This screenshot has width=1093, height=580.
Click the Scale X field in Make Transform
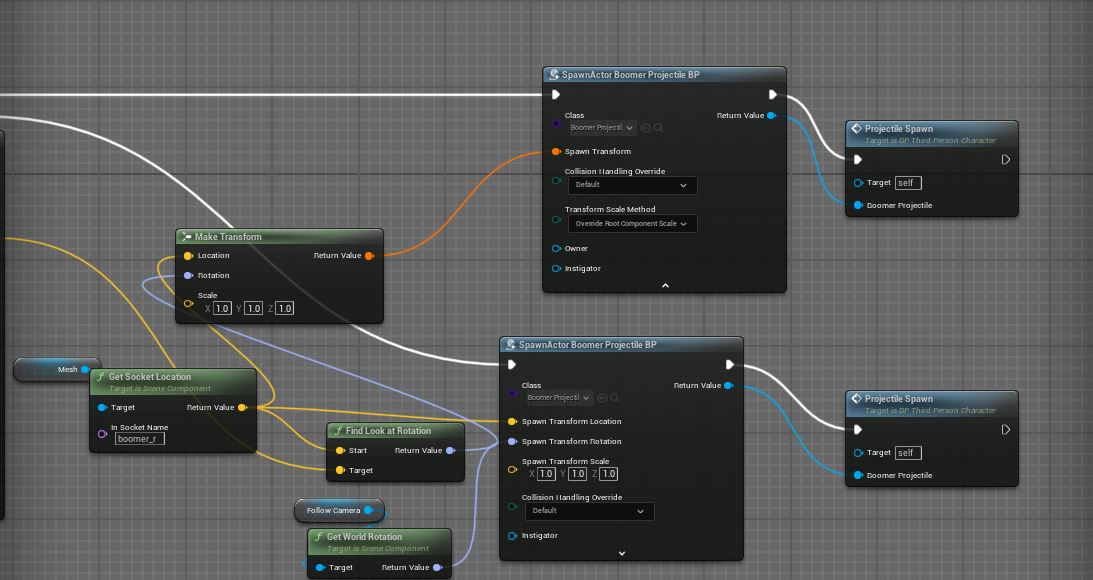222,308
